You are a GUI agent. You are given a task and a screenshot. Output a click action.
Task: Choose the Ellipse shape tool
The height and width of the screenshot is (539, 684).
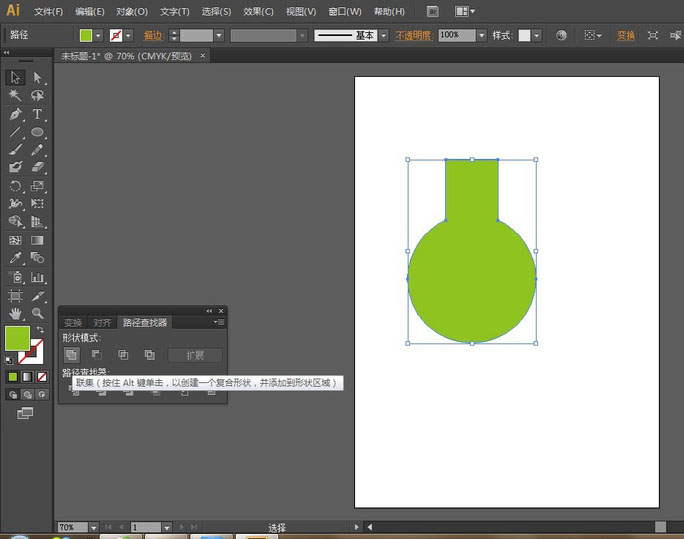pos(38,132)
